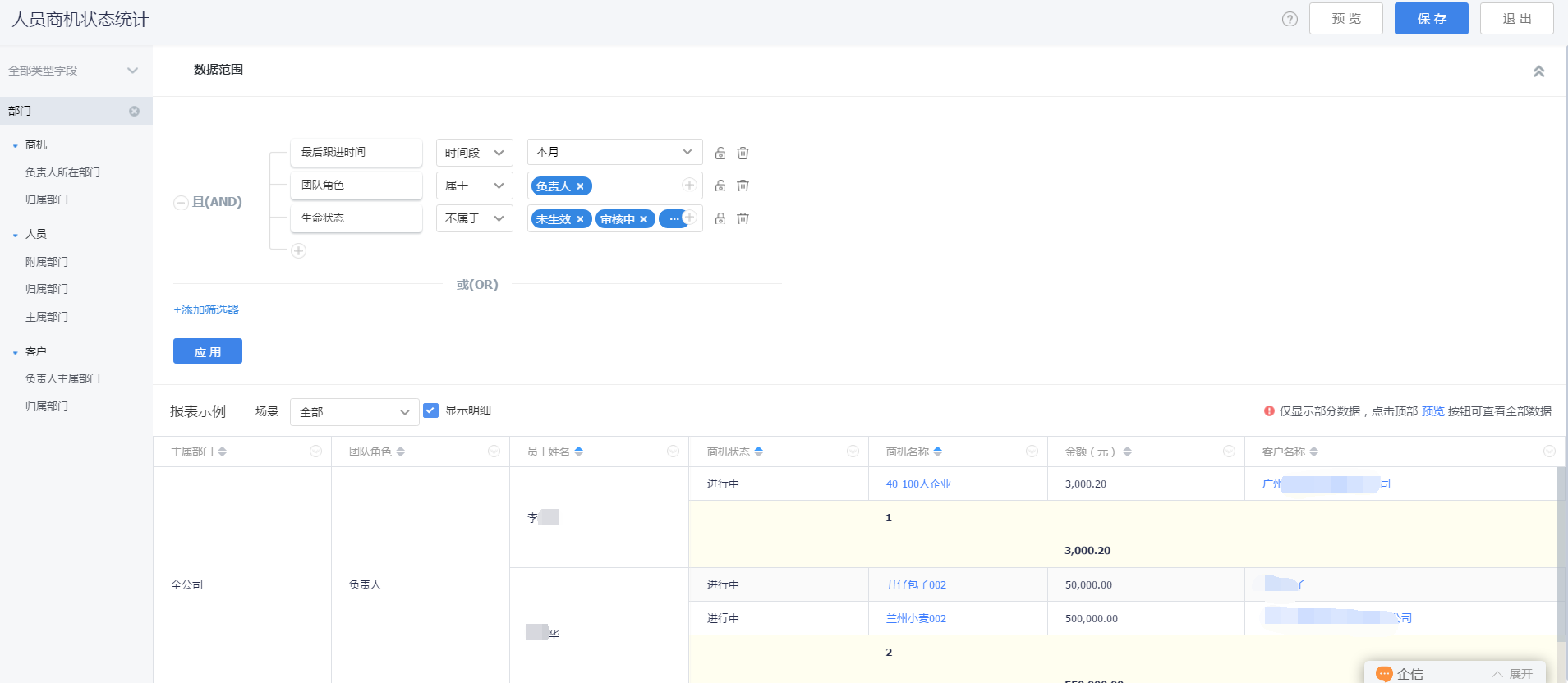Click the table vertical scrollbar
The width and height of the screenshot is (1568, 683).
[x=1561, y=554]
